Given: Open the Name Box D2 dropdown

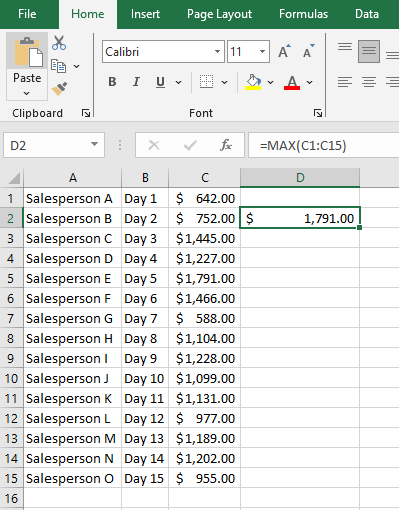Looking at the screenshot, I should point(95,144).
